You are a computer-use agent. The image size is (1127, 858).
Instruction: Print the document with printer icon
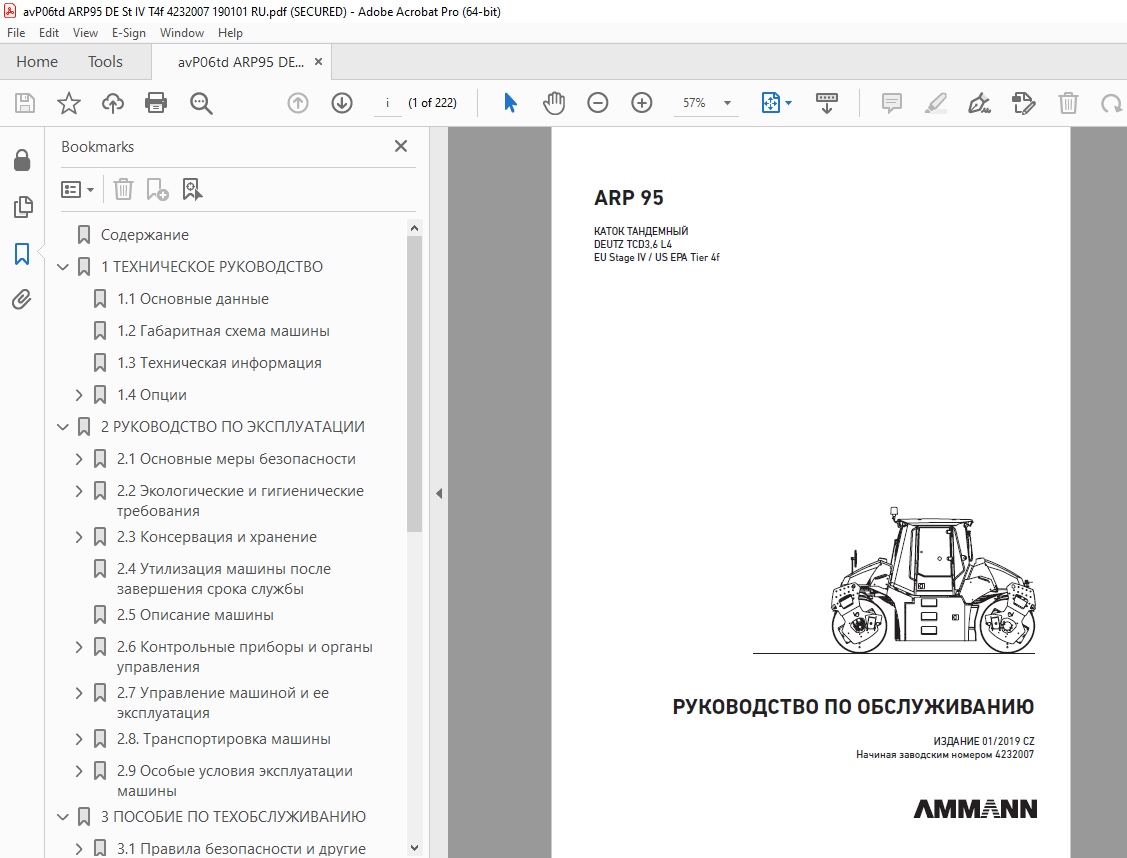(x=156, y=103)
